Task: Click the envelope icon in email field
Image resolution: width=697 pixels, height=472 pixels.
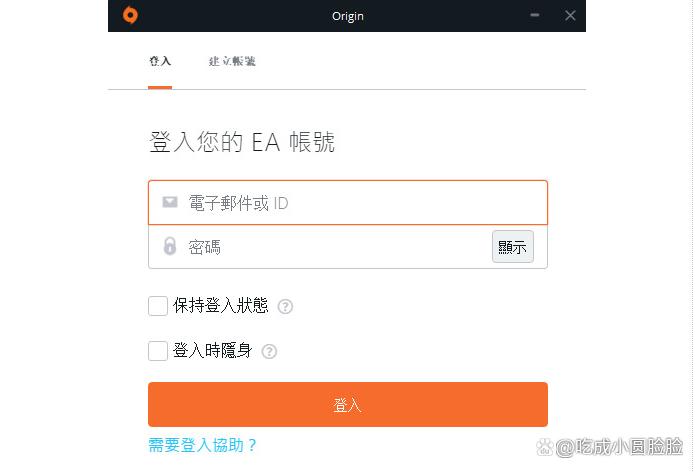Action: [170, 202]
